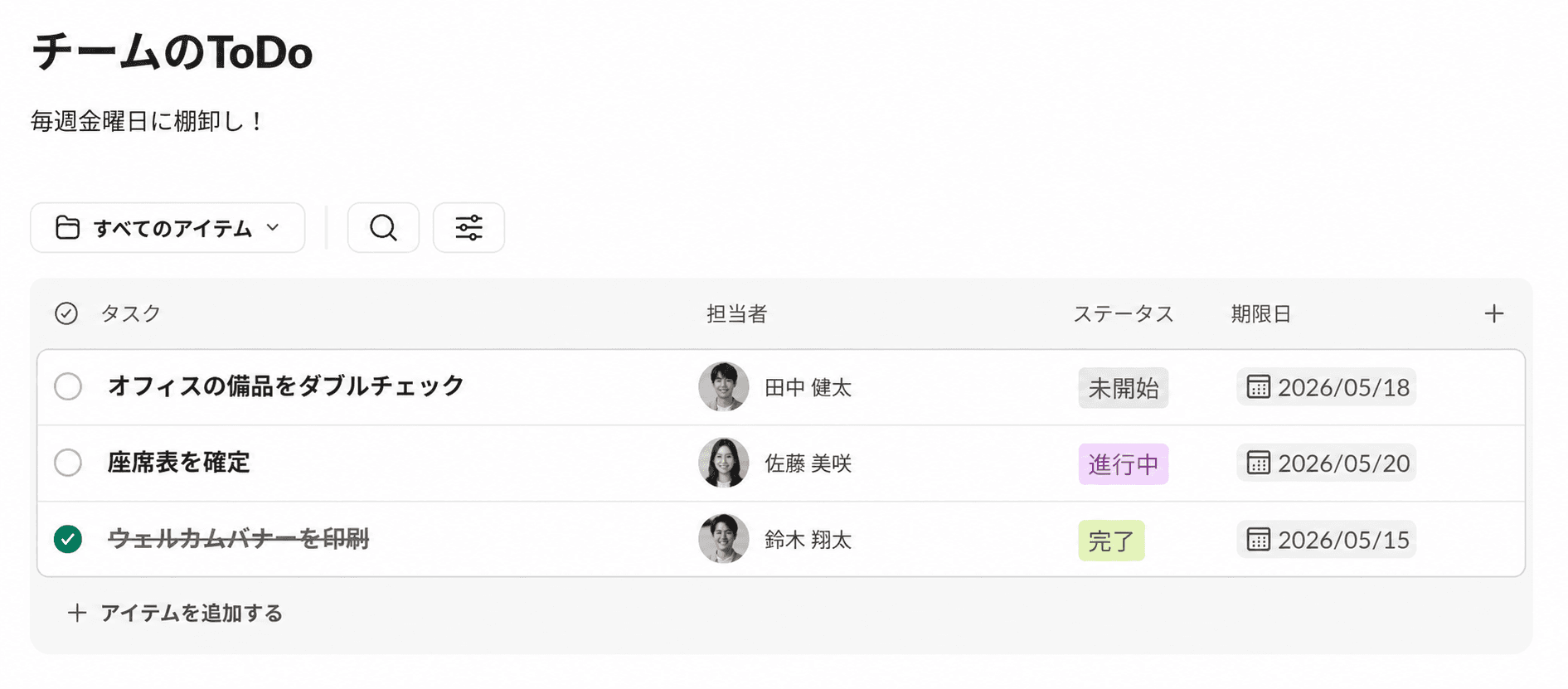Click the calendar icon beside 2026/05/15
The height and width of the screenshot is (689, 1568).
[1258, 540]
